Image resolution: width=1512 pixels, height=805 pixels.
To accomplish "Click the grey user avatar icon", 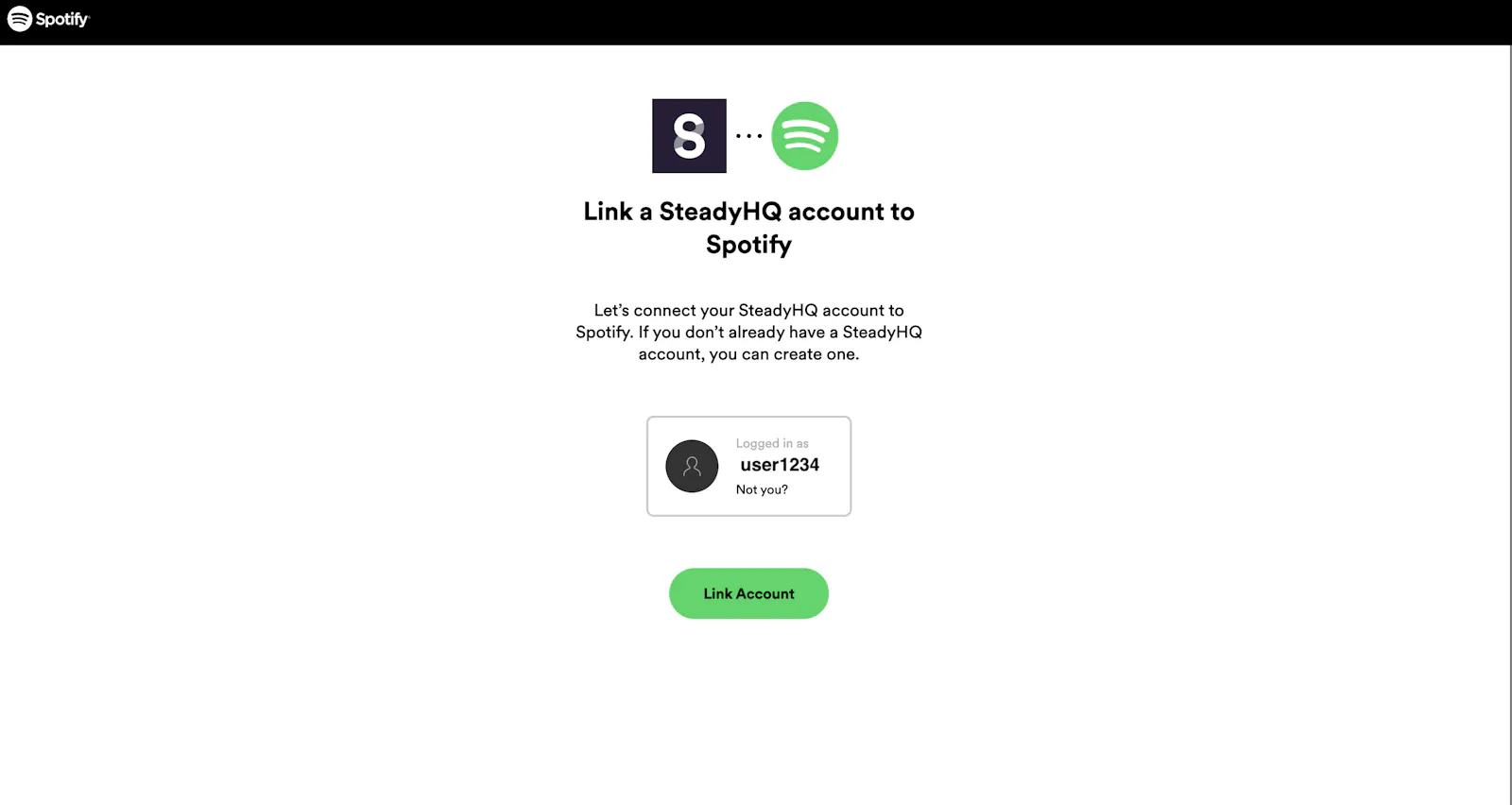I will click(x=692, y=466).
